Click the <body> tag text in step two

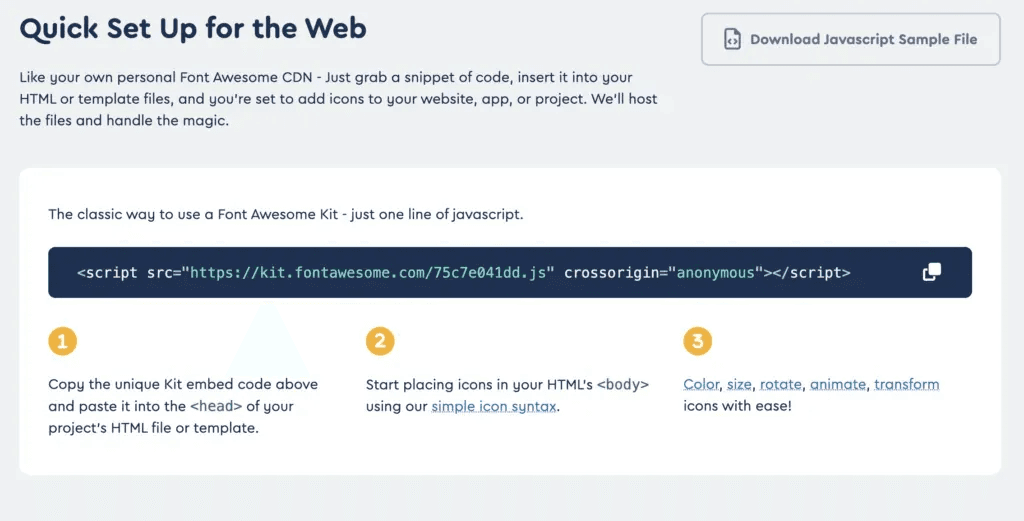pyautogui.click(x=623, y=385)
